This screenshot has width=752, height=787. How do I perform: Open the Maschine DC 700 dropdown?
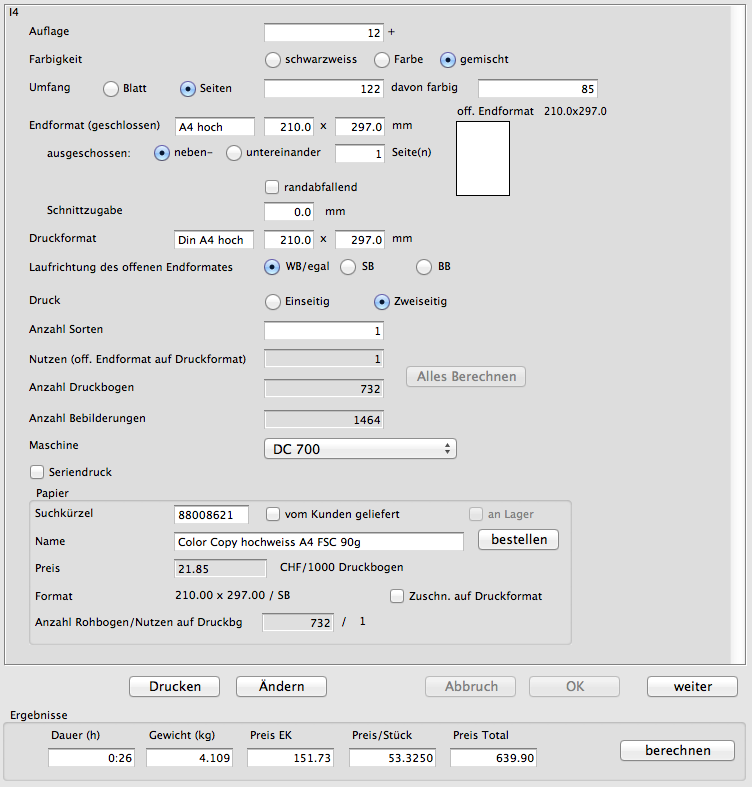[360, 449]
